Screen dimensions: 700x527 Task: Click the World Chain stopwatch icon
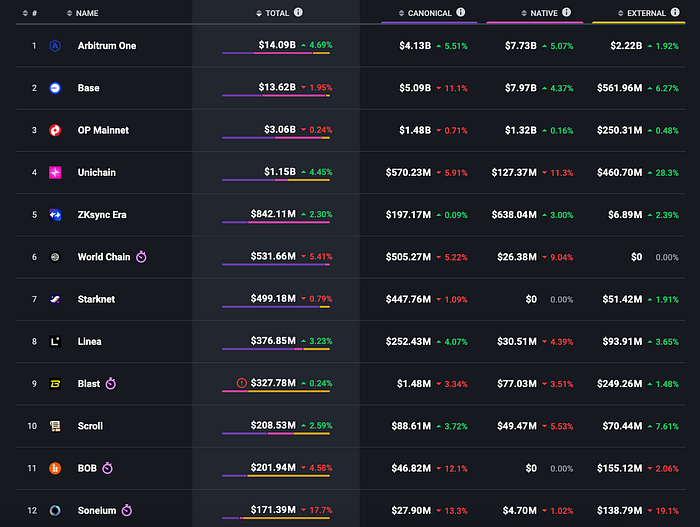point(141,257)
